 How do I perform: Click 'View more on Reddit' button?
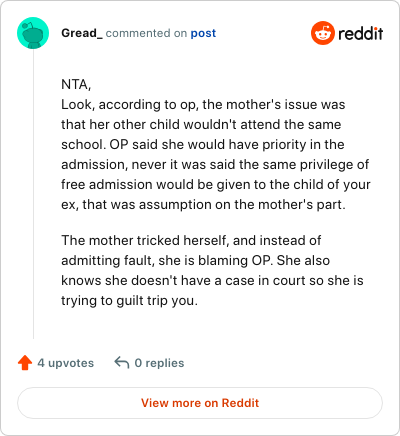coord(200,403)
